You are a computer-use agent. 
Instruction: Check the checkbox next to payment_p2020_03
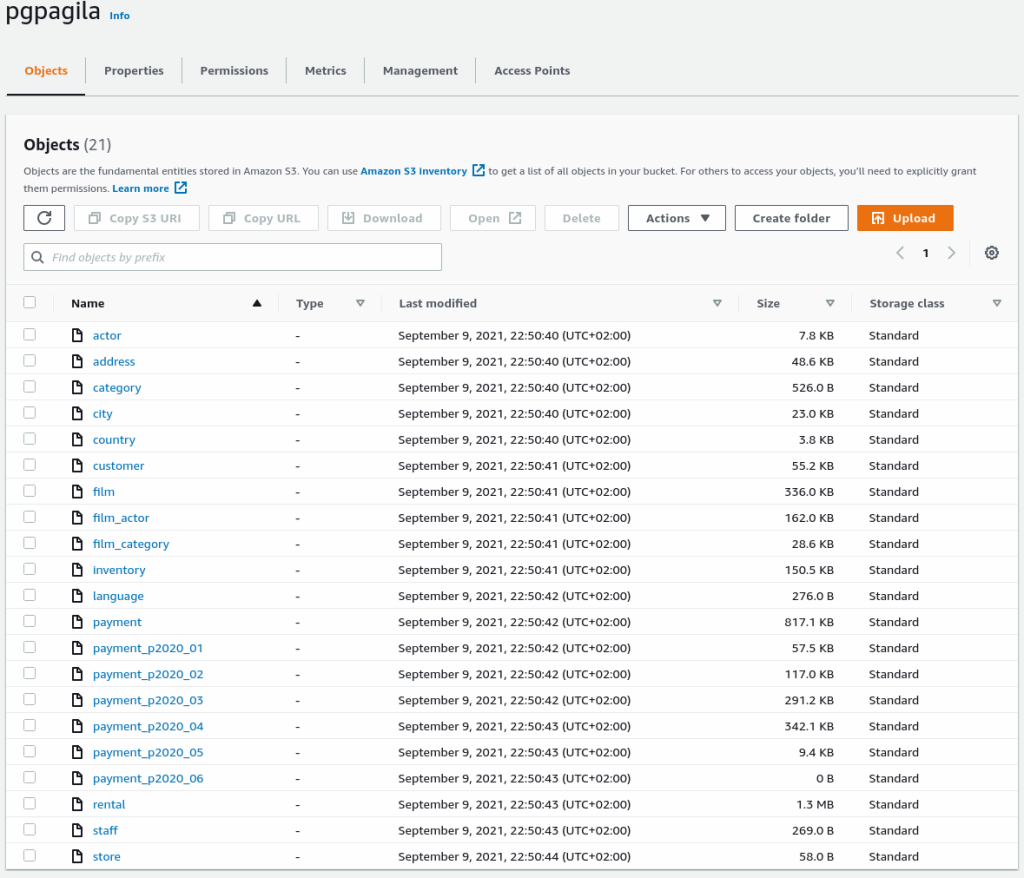(30, 700)
